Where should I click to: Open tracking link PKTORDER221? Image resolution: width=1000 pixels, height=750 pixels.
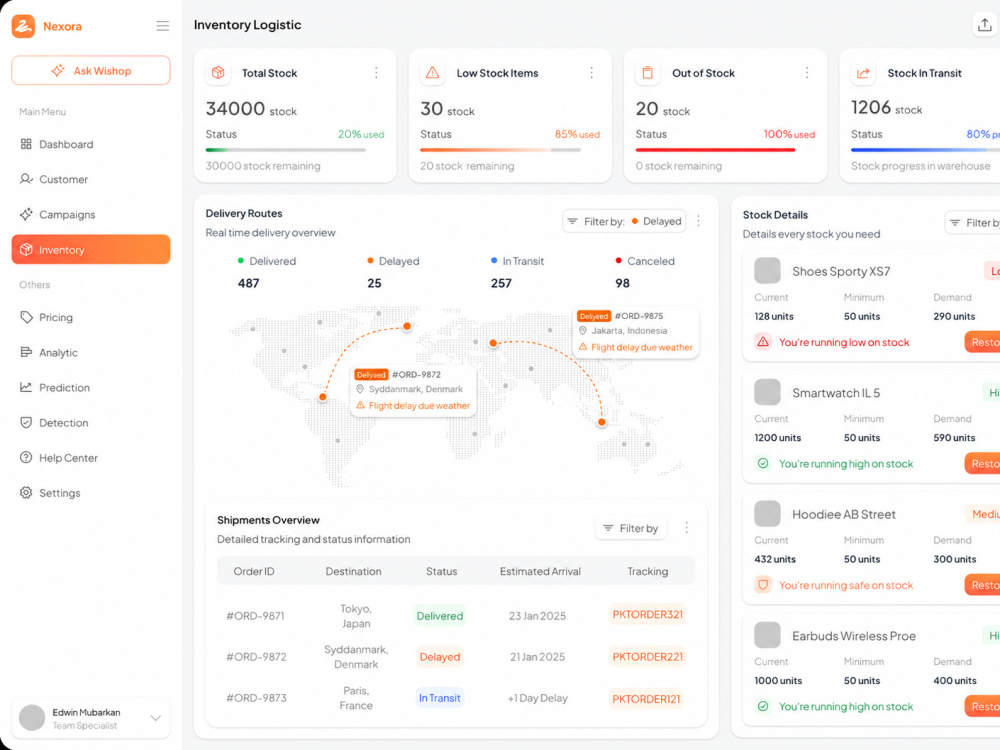pos(647,657)
